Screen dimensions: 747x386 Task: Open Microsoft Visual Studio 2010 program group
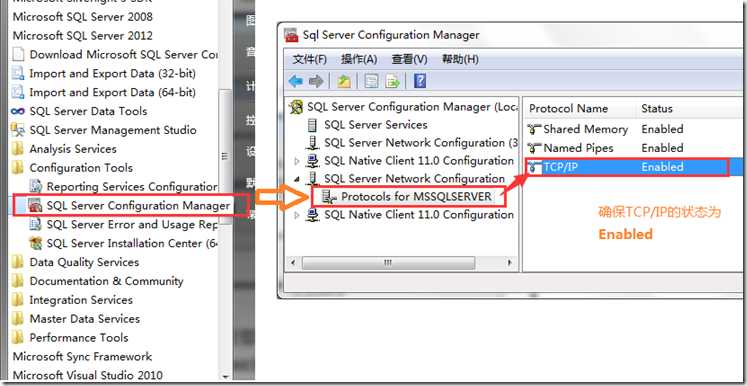(88, 375)
